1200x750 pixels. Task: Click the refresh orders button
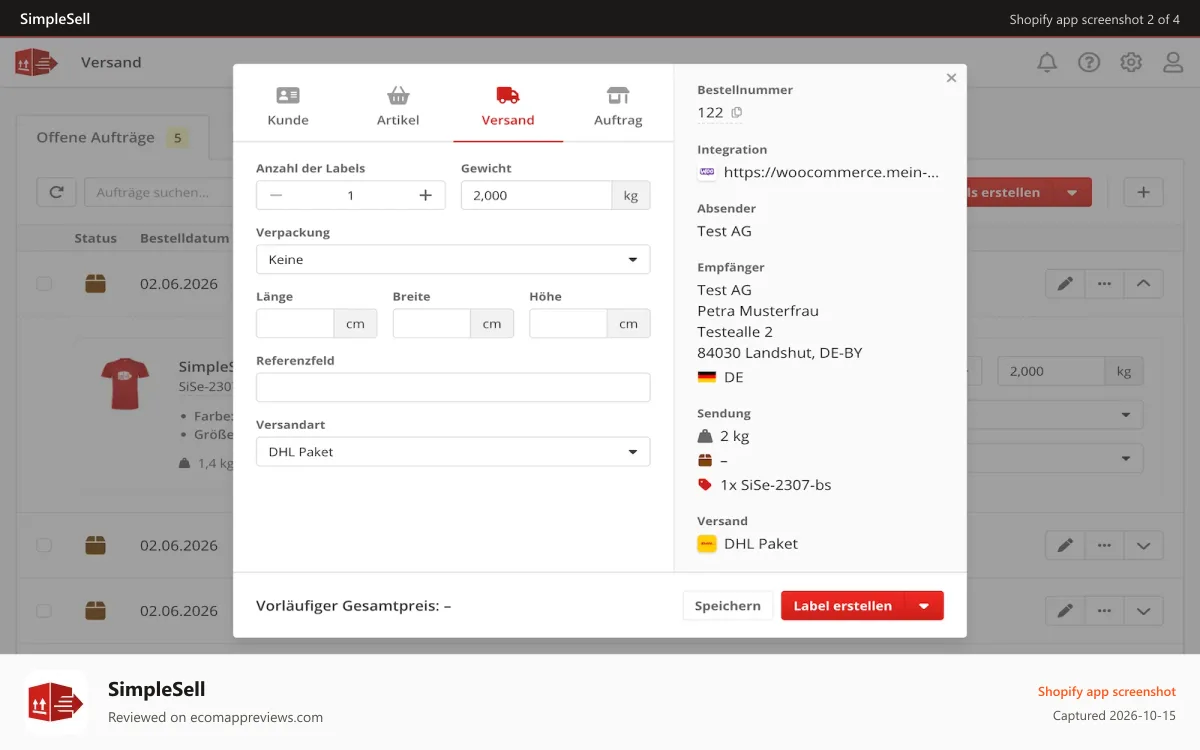(x=56, y=192)
